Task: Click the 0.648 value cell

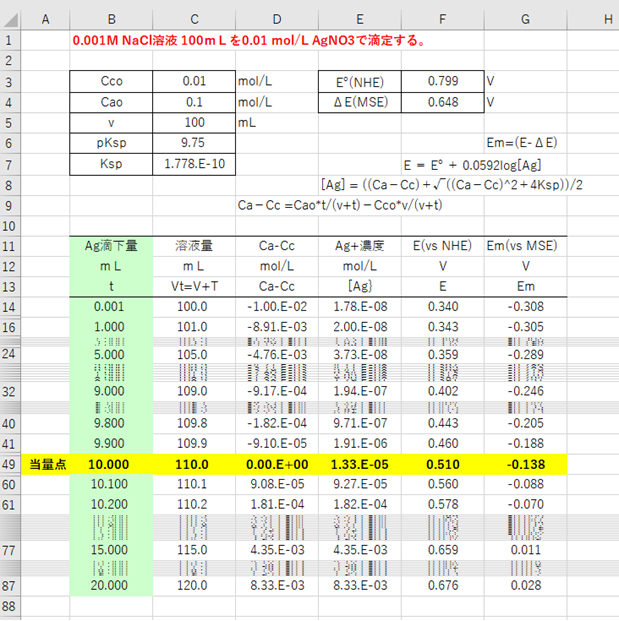Action: click(442, 102)
